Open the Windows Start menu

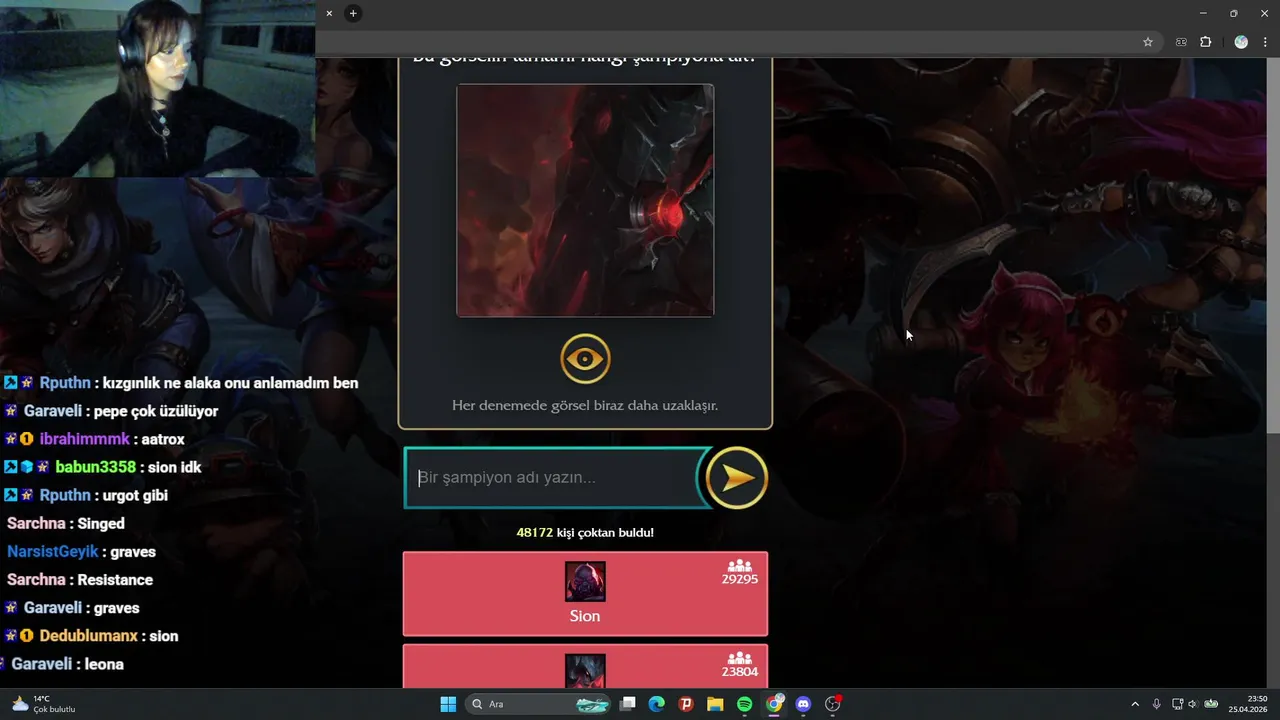click(448, 704)
